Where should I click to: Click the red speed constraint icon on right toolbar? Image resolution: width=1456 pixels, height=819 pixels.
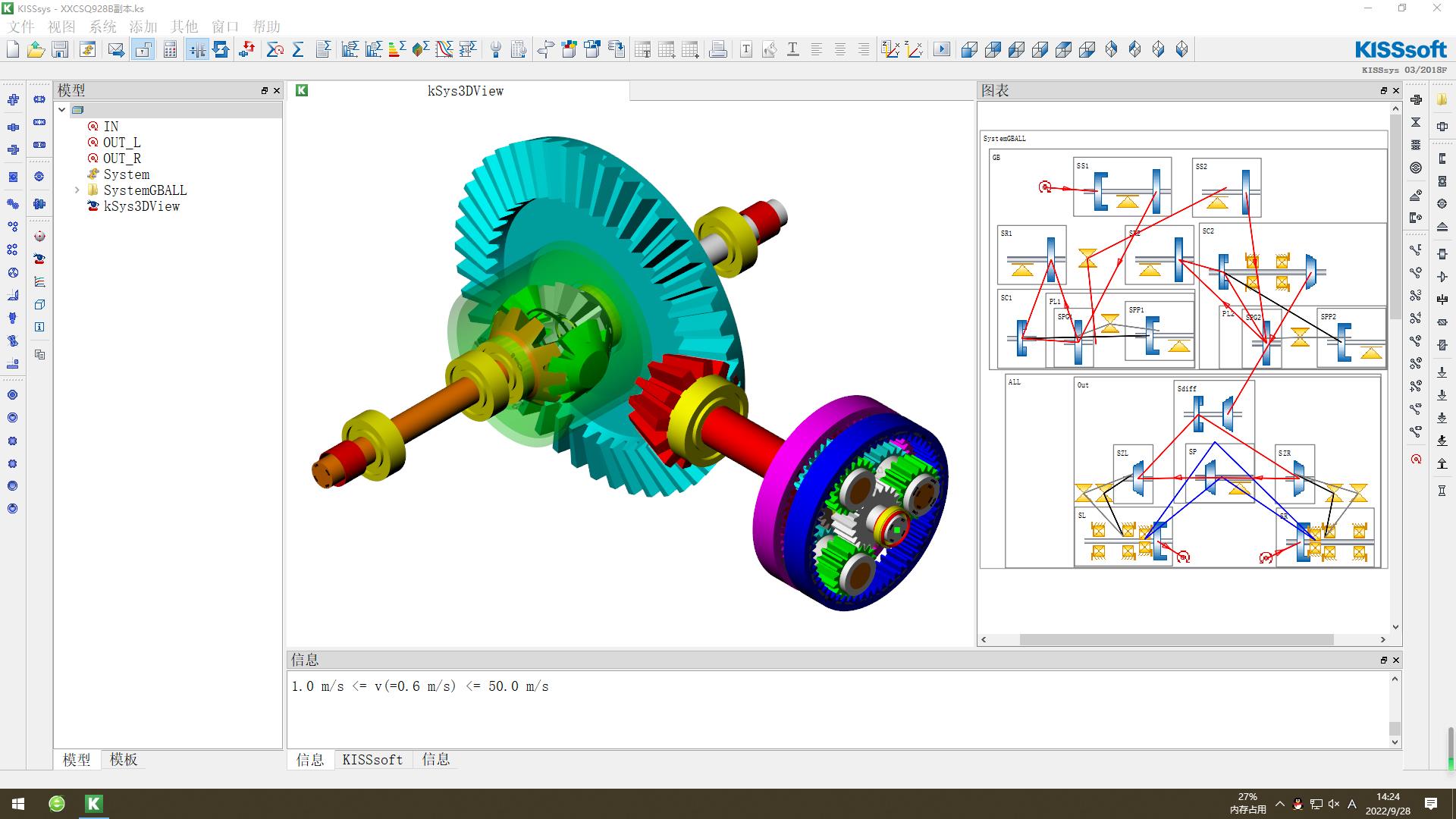pos(1416,460)
